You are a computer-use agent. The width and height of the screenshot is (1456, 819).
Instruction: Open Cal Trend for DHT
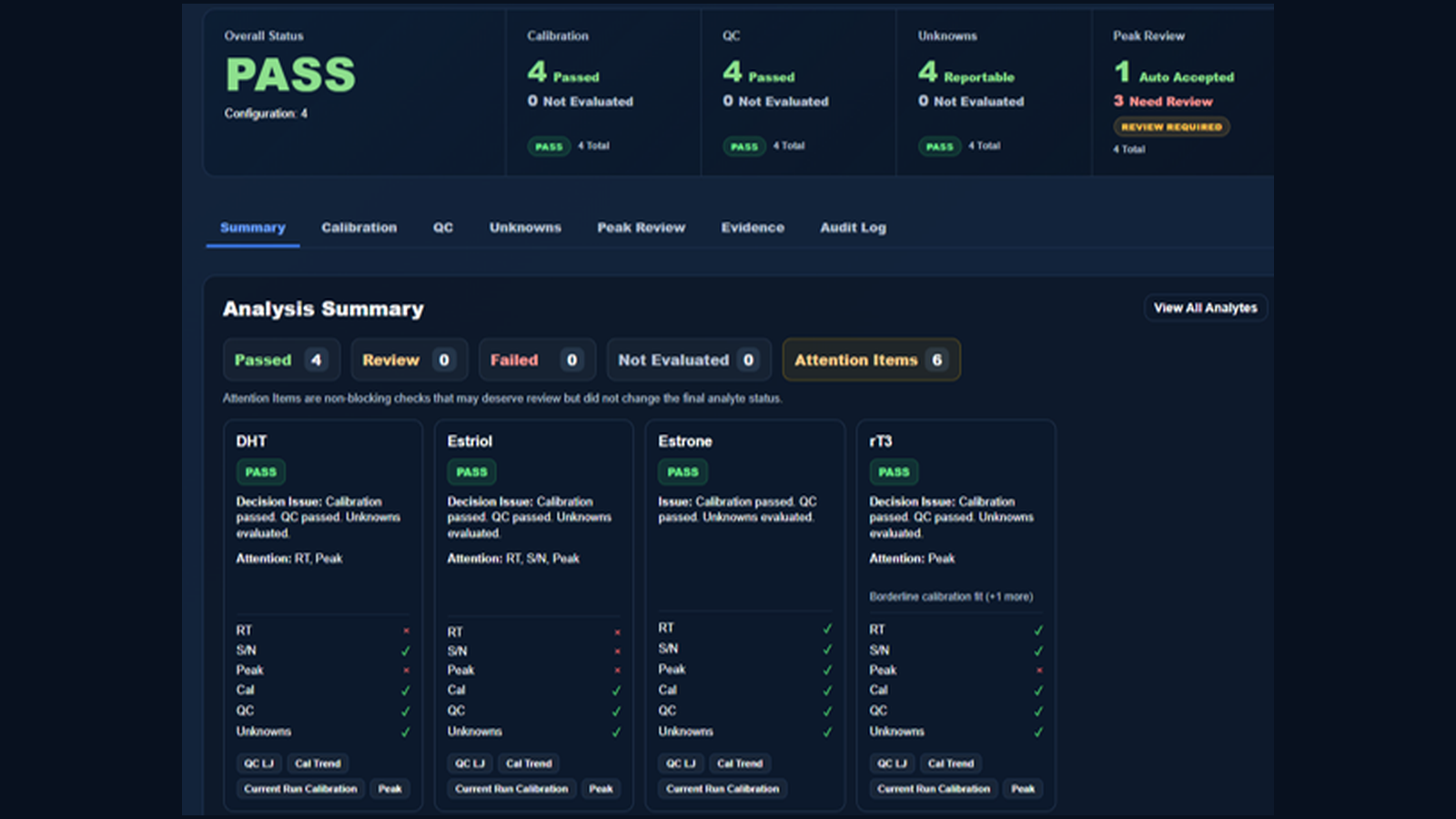tap(318, 763)
